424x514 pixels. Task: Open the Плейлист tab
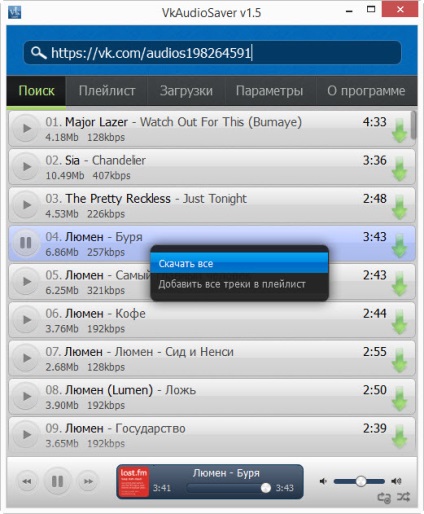click(x=107, y=91)
